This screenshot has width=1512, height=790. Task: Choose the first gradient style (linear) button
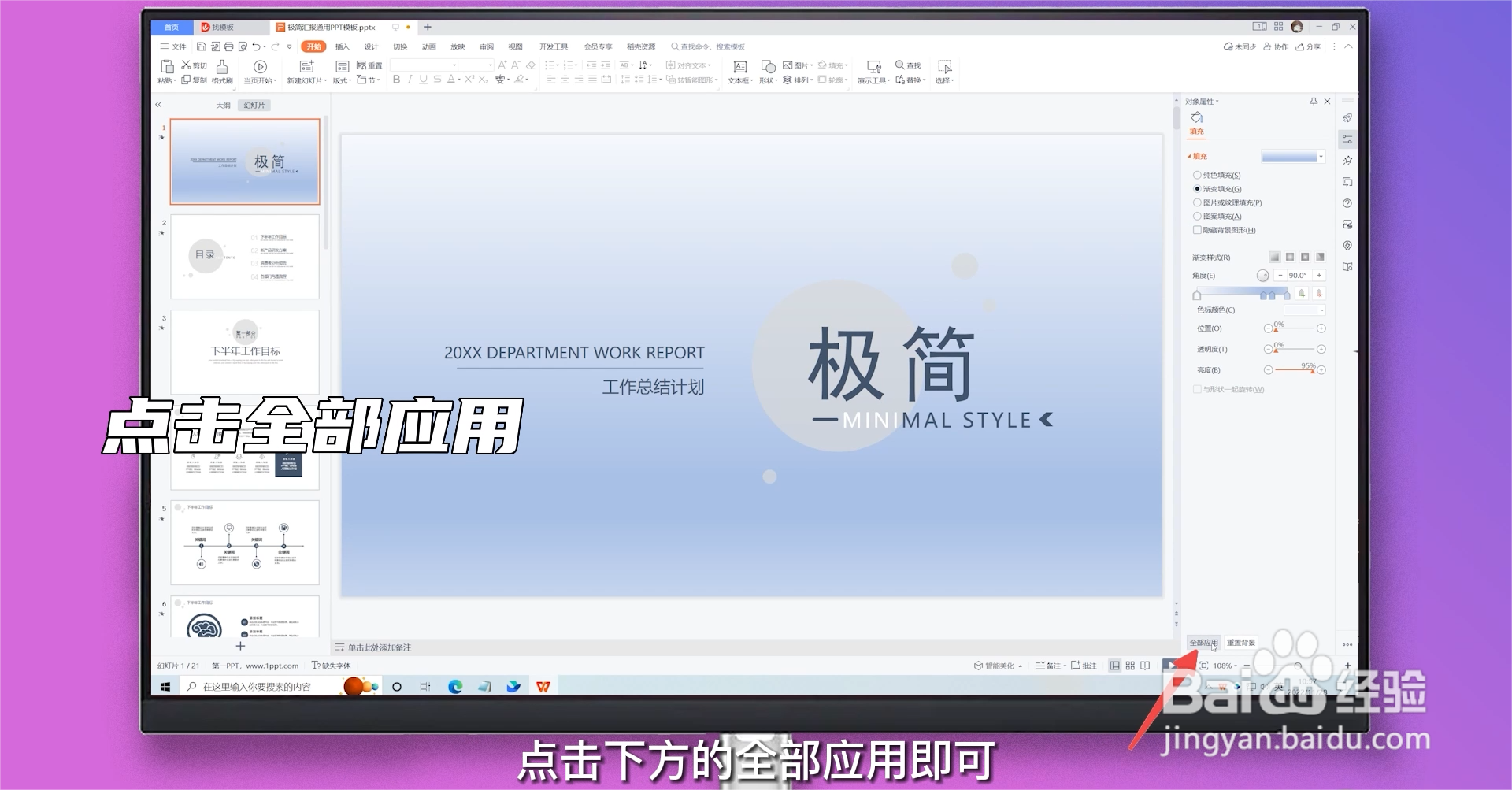point(1275,257)
